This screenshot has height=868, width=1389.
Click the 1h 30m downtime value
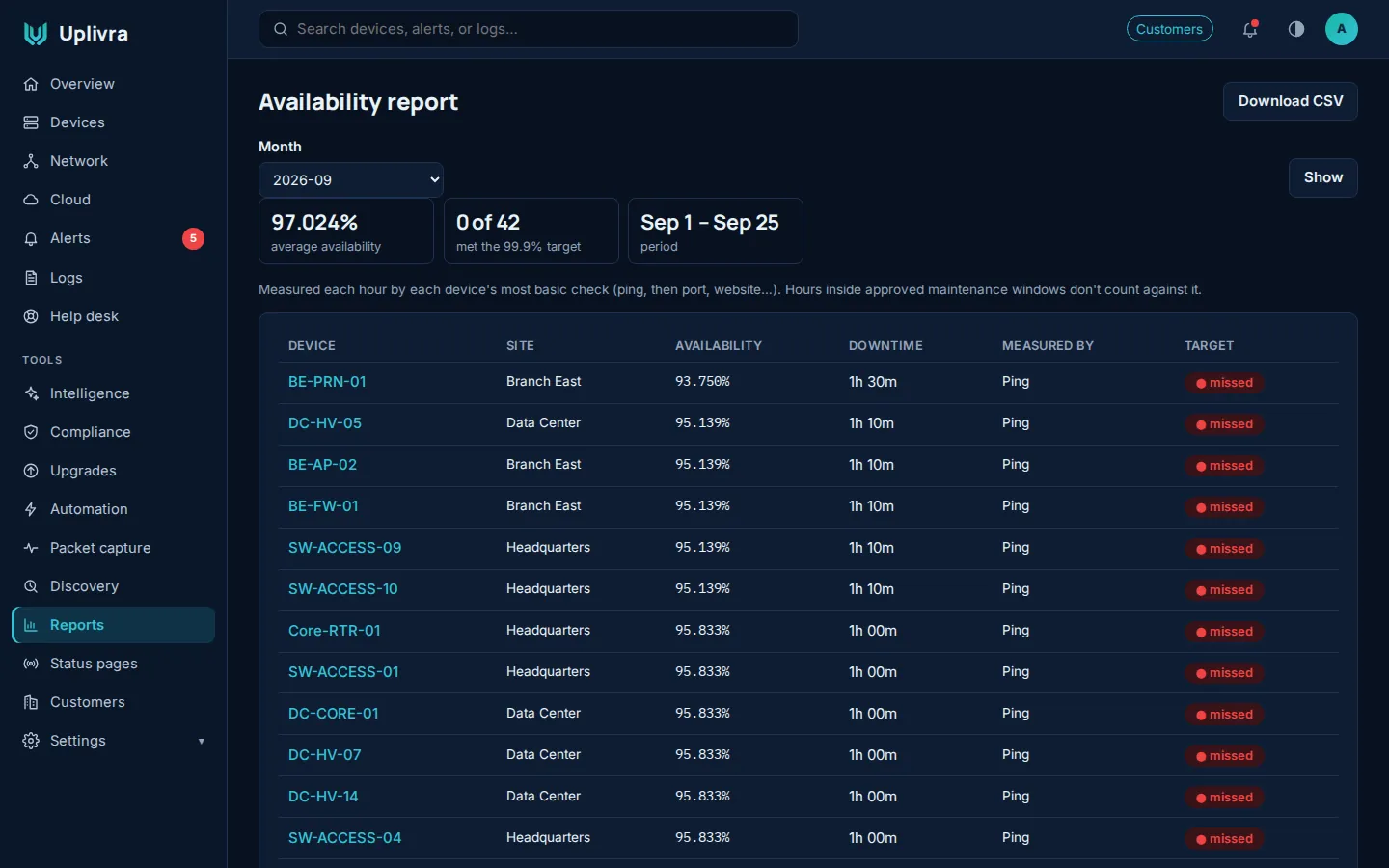point(873,382)
